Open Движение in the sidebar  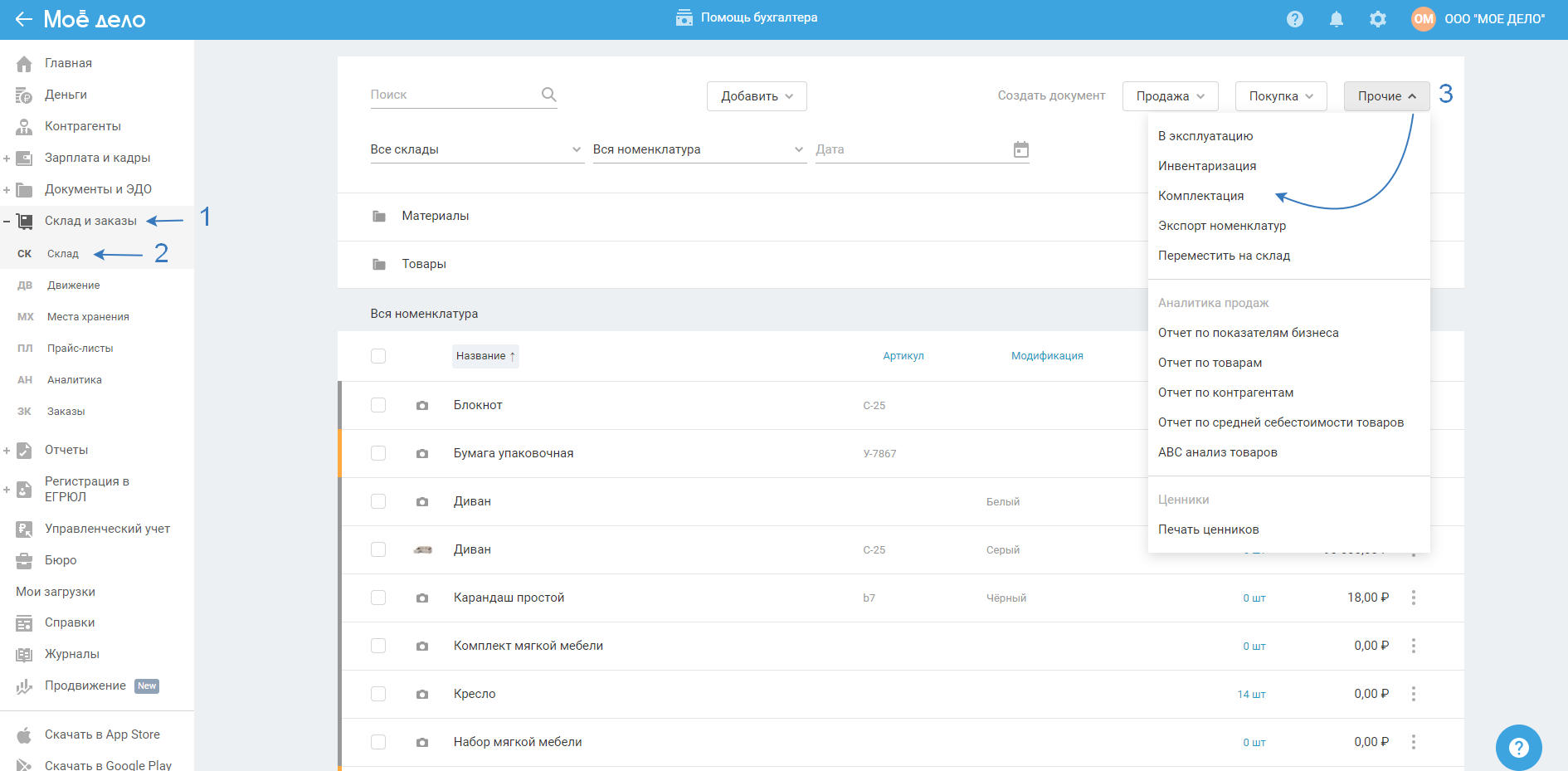click(73, 285)
